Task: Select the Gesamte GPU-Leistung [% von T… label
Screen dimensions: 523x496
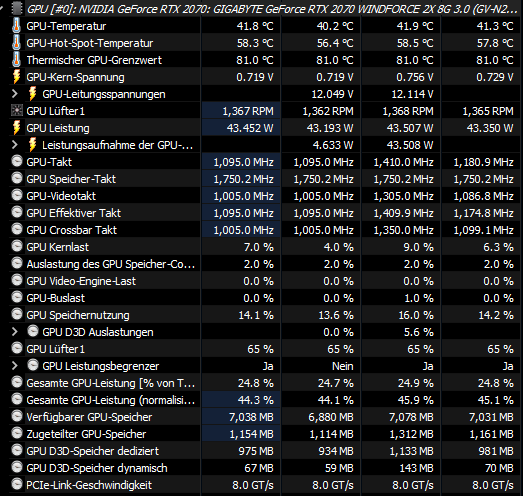Action: click(x=111, y=383)
